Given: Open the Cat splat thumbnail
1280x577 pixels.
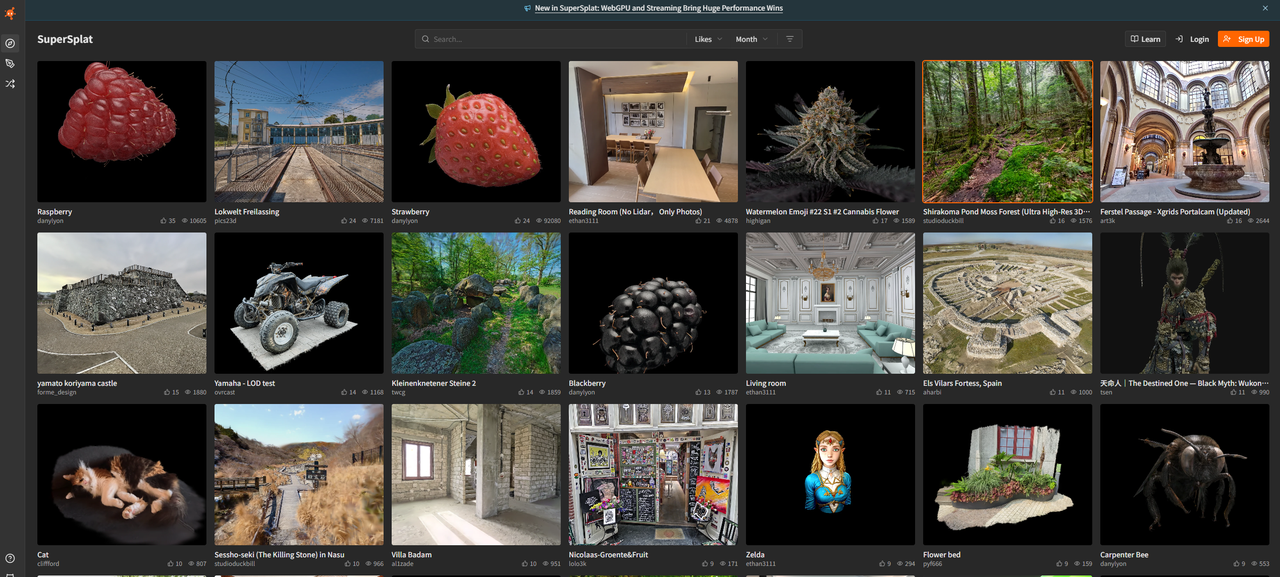Looking at the screenshot, I should point(122,475).
